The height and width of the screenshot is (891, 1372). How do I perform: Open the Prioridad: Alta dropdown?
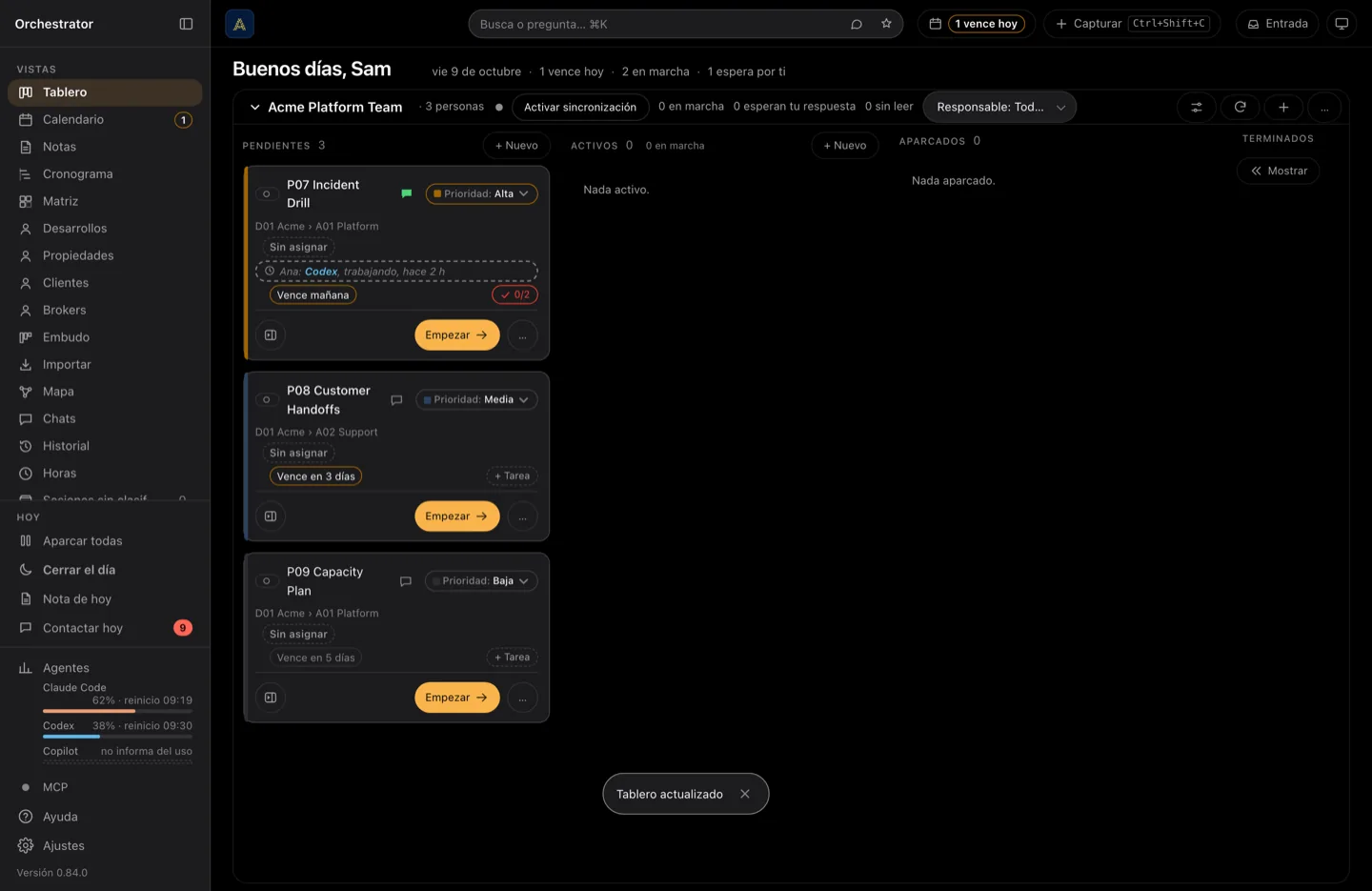481,193
